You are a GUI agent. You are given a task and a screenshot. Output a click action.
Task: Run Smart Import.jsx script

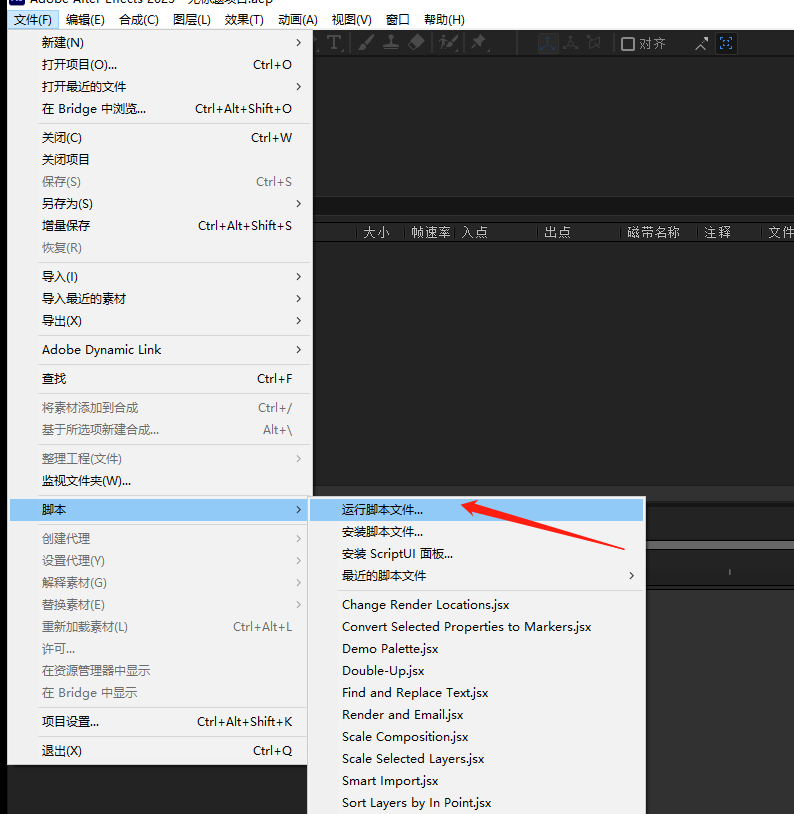pyautogui.click(x=477, y=780)
